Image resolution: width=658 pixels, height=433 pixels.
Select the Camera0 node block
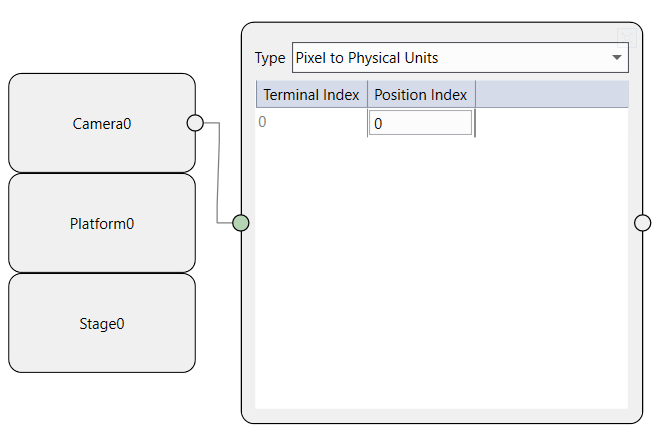coord(100,124)
